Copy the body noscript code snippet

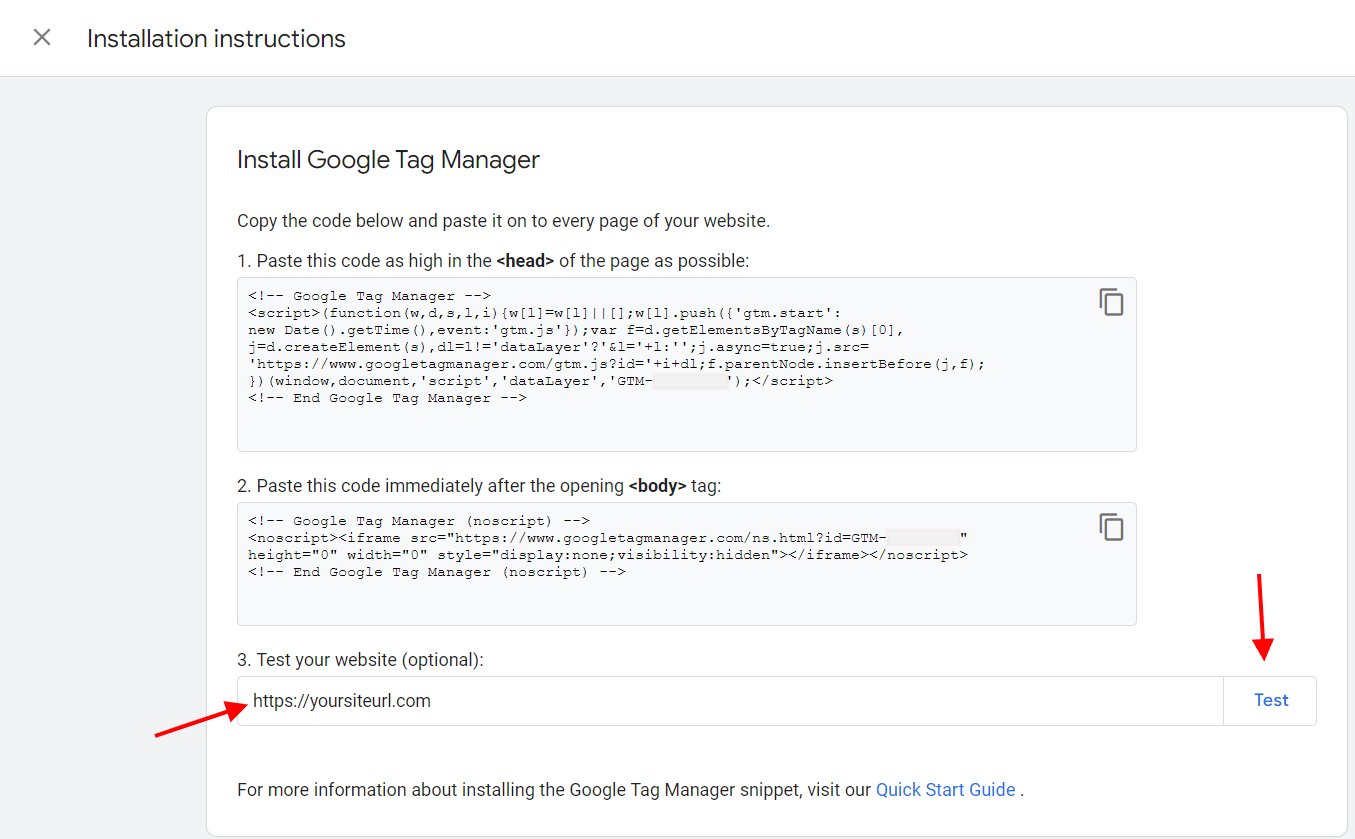1111,527
